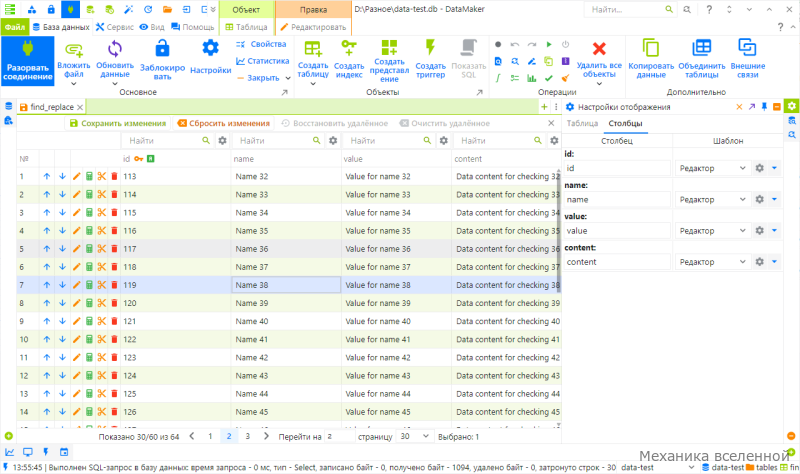Image resolution: width=800 pixels, height=474 pixels.
Task: Expand arrow next to Закрыть
Action: tap(288, 78)
